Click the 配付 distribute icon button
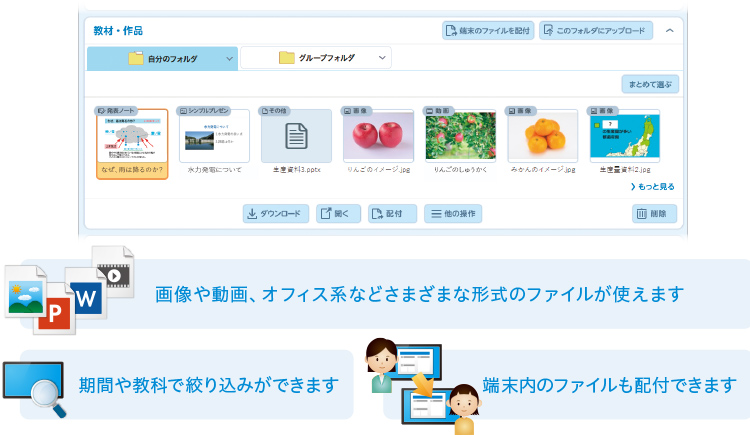Screen dimensions: 750x435 click(392, 214)
